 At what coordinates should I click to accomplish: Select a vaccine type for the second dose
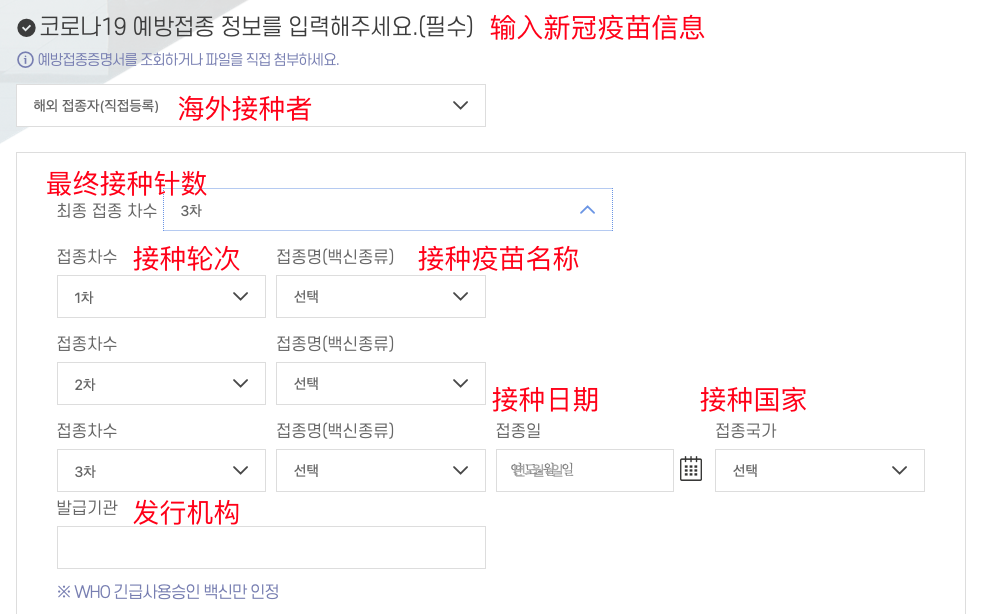pos(381,383)
